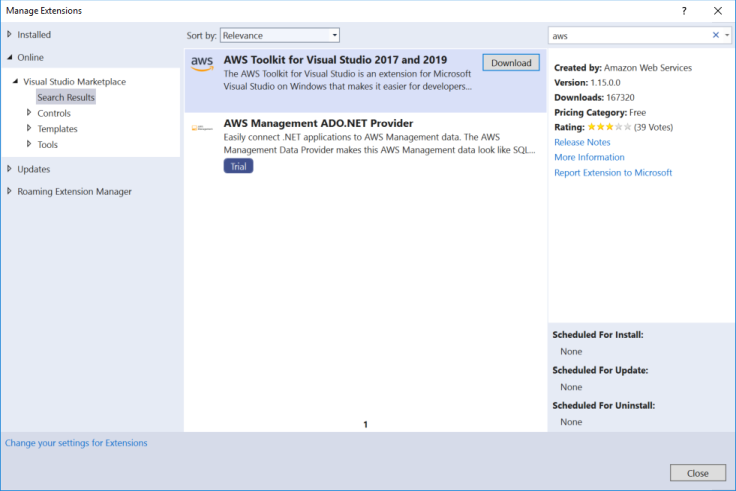Click the Scheduled For Uninstall heading
736x491 pixels.
603,405
